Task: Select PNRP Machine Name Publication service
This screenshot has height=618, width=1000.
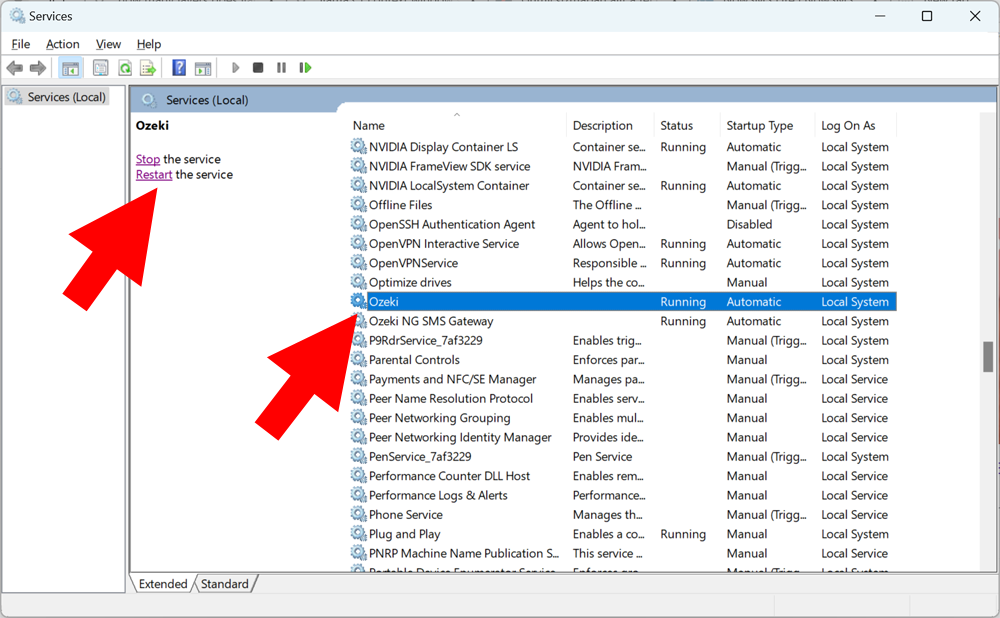Action: [464, 553]
